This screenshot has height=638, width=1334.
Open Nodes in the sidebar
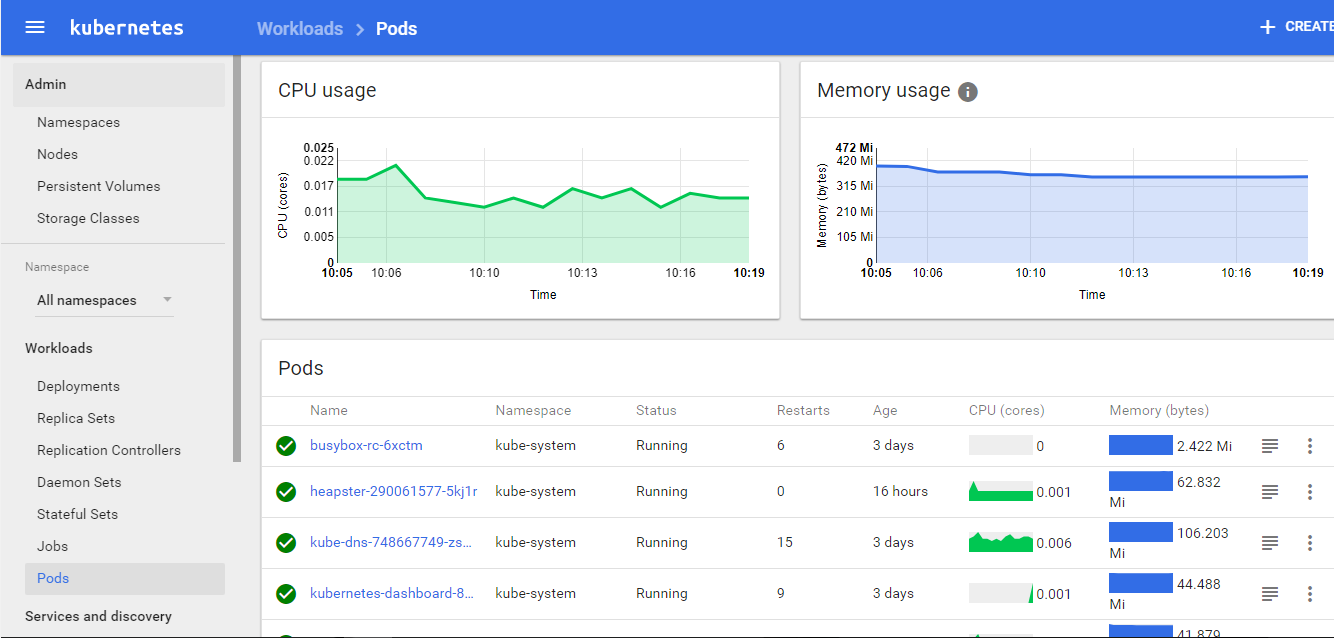[x=57, y=154]
